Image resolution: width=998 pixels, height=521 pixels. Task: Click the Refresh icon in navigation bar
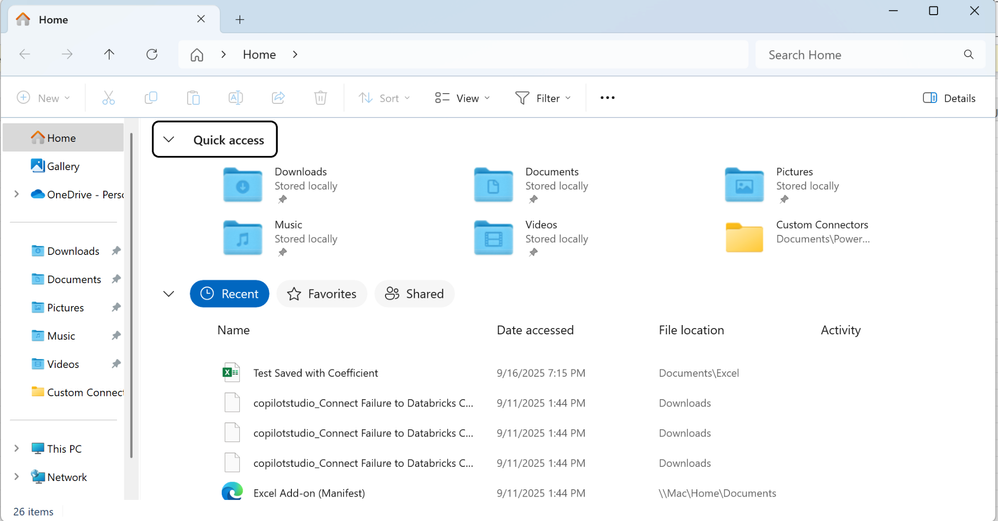[x=152, y=55]
